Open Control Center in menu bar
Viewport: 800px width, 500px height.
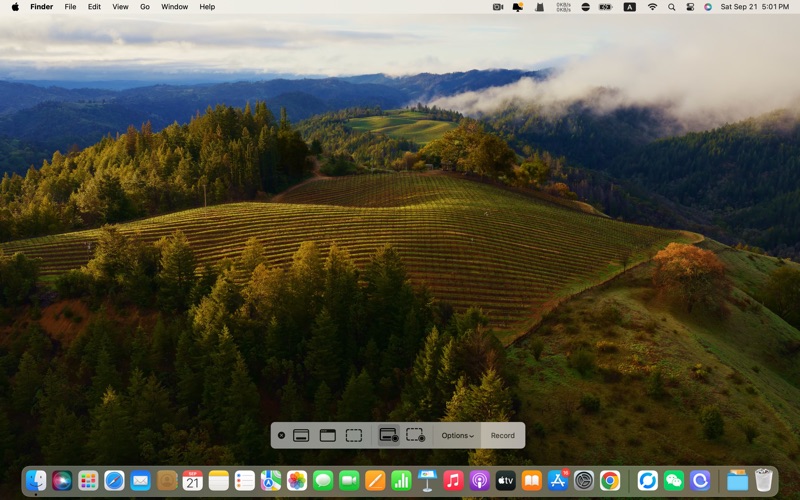pos(689,7)
